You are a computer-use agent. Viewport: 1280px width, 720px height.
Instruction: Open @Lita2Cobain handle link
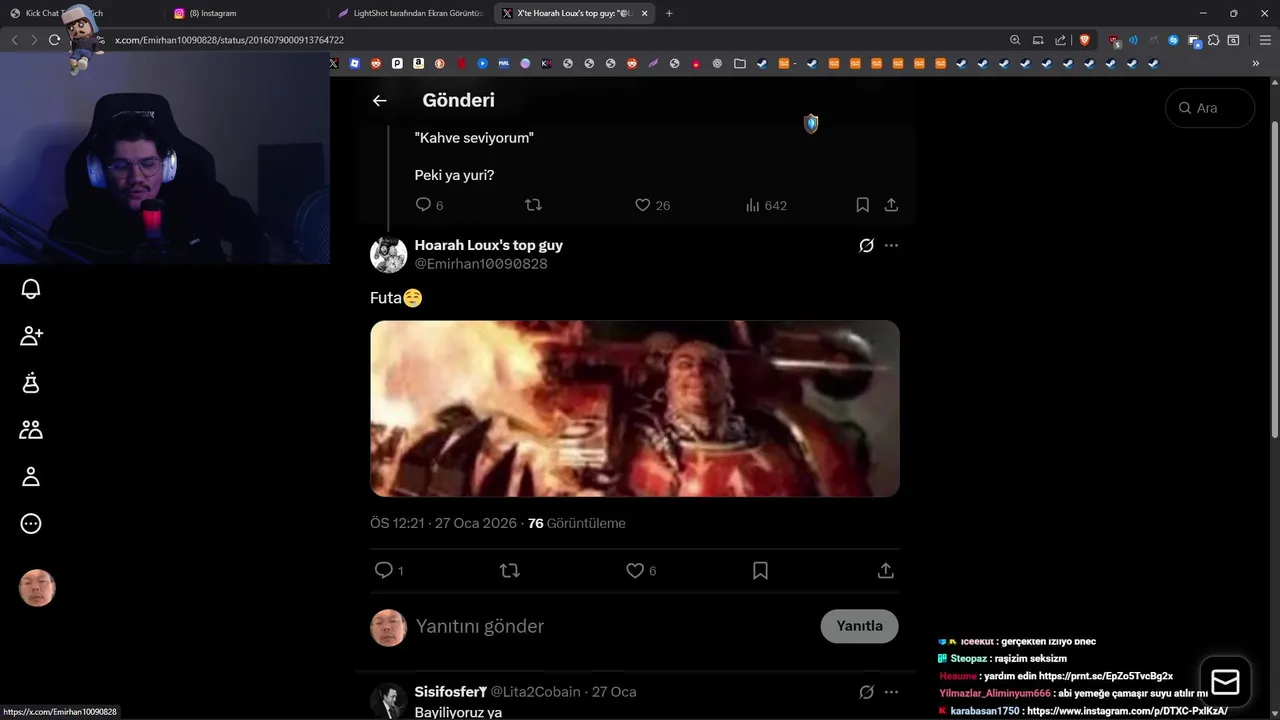tap(535, 692)
